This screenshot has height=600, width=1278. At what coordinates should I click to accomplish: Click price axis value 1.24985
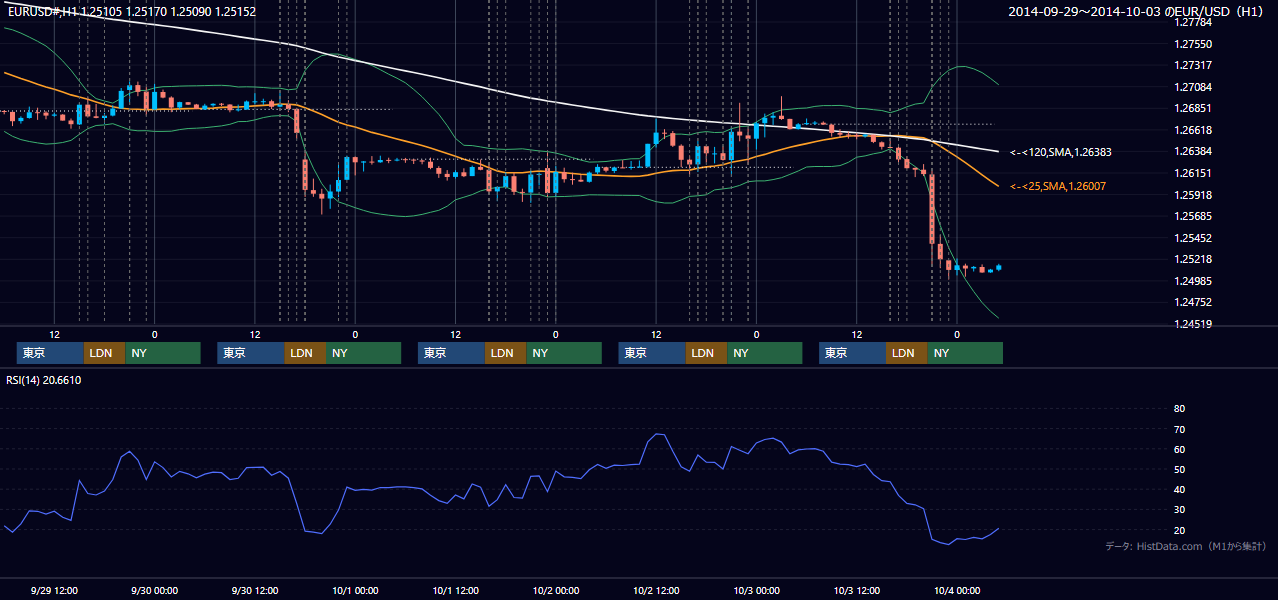click(1192, 281)
